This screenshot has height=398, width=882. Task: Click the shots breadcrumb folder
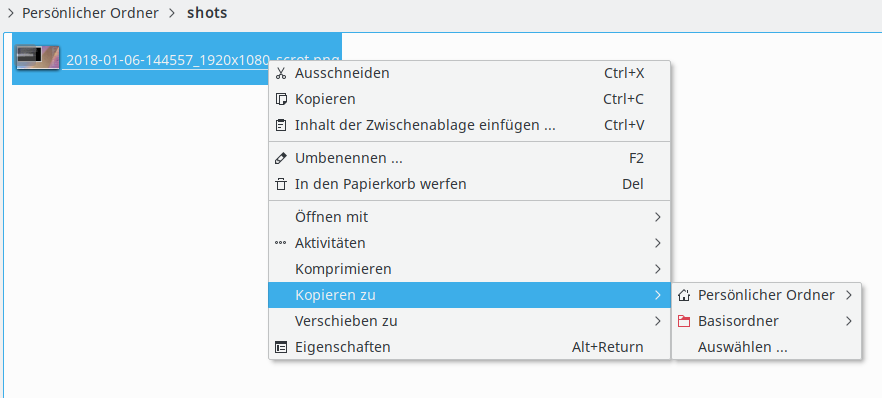207,13
